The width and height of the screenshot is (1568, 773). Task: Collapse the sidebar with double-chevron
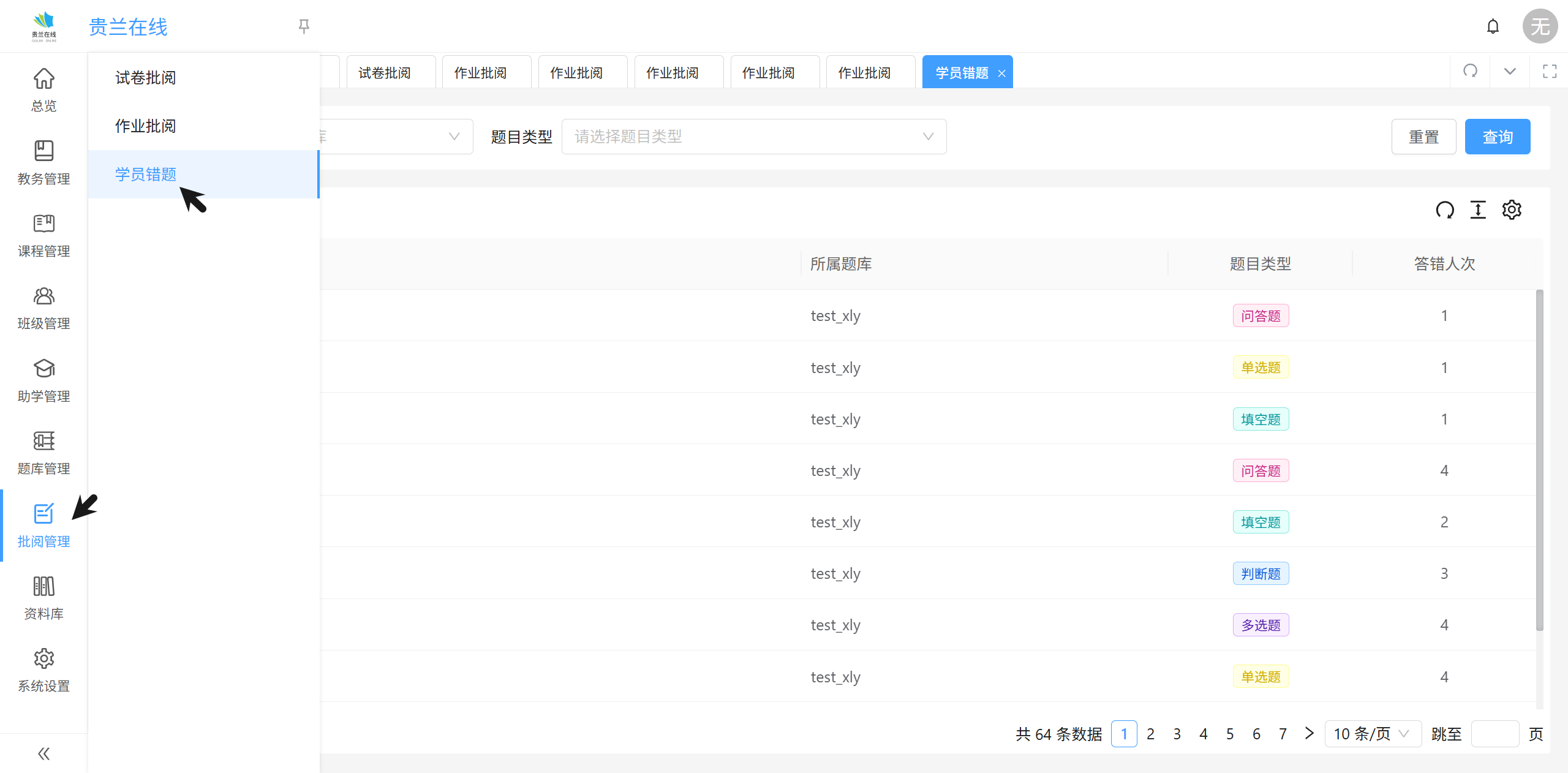[43, 753]
